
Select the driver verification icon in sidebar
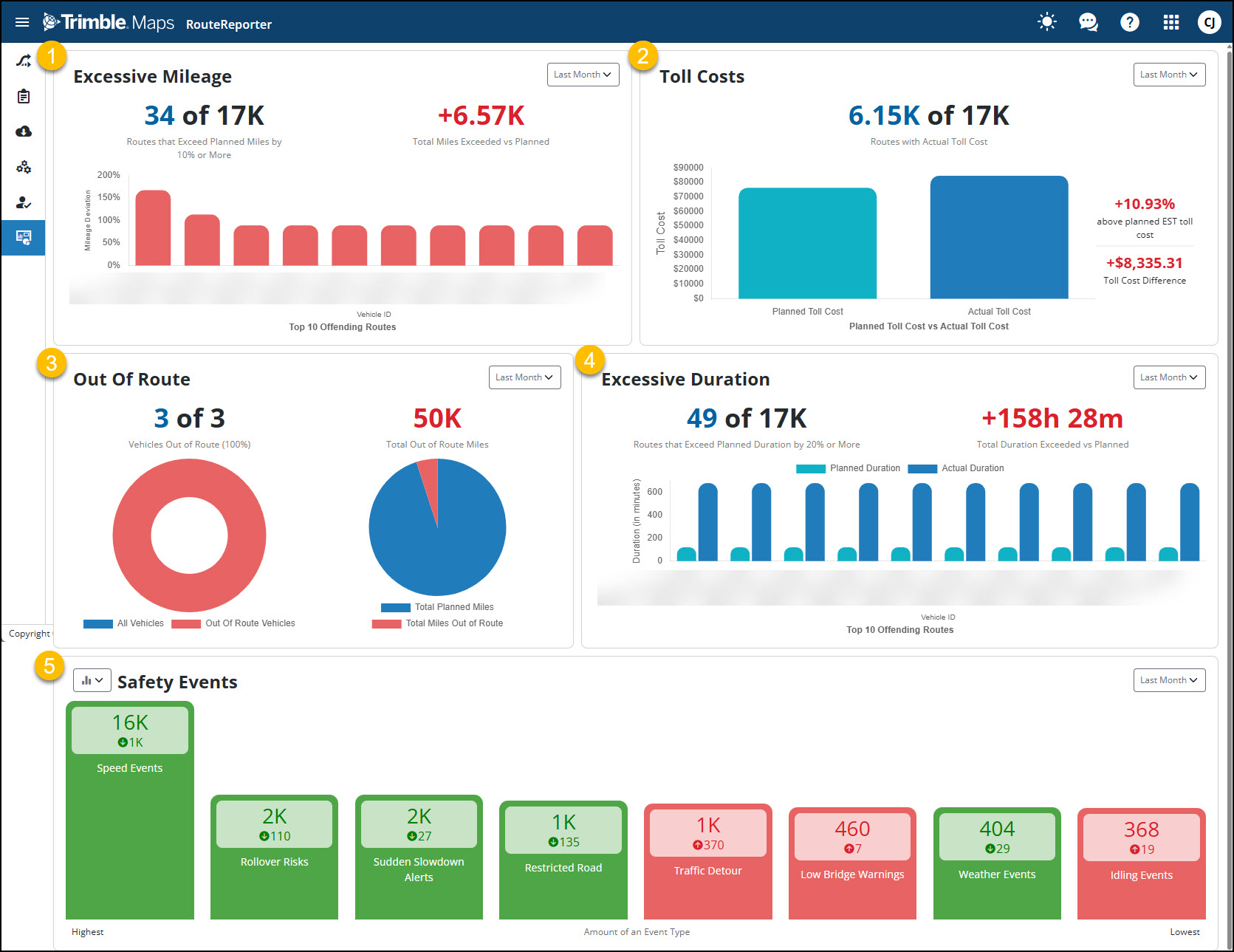tap(23, 202)
